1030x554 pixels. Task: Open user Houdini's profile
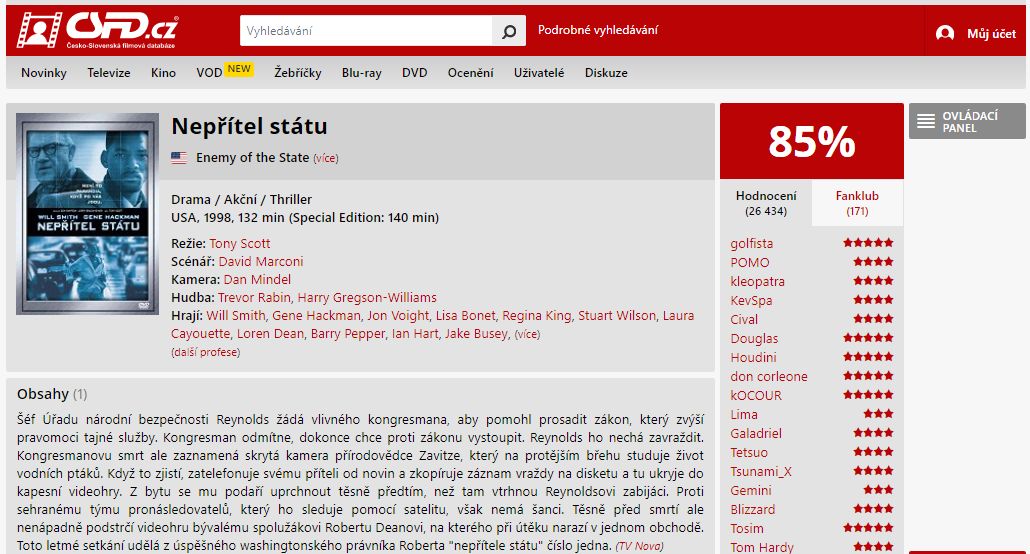[x=753, y=358]
